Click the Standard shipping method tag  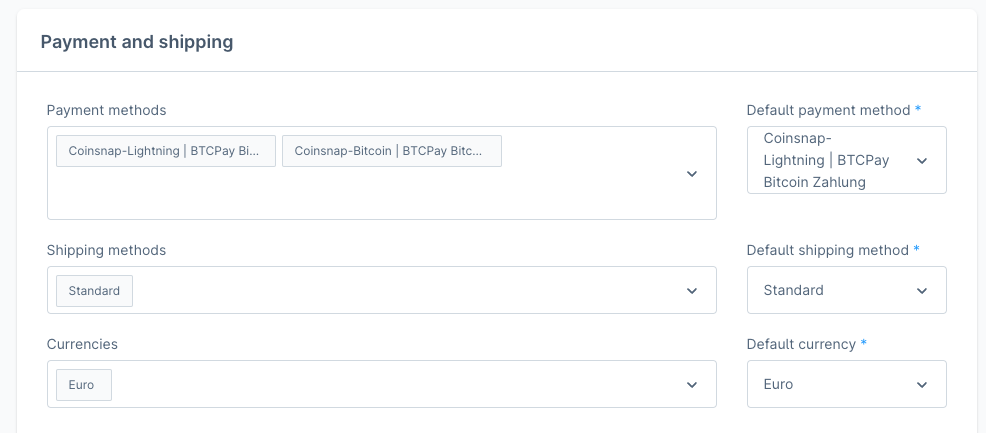pyautogui.click(x=94, y=291)
